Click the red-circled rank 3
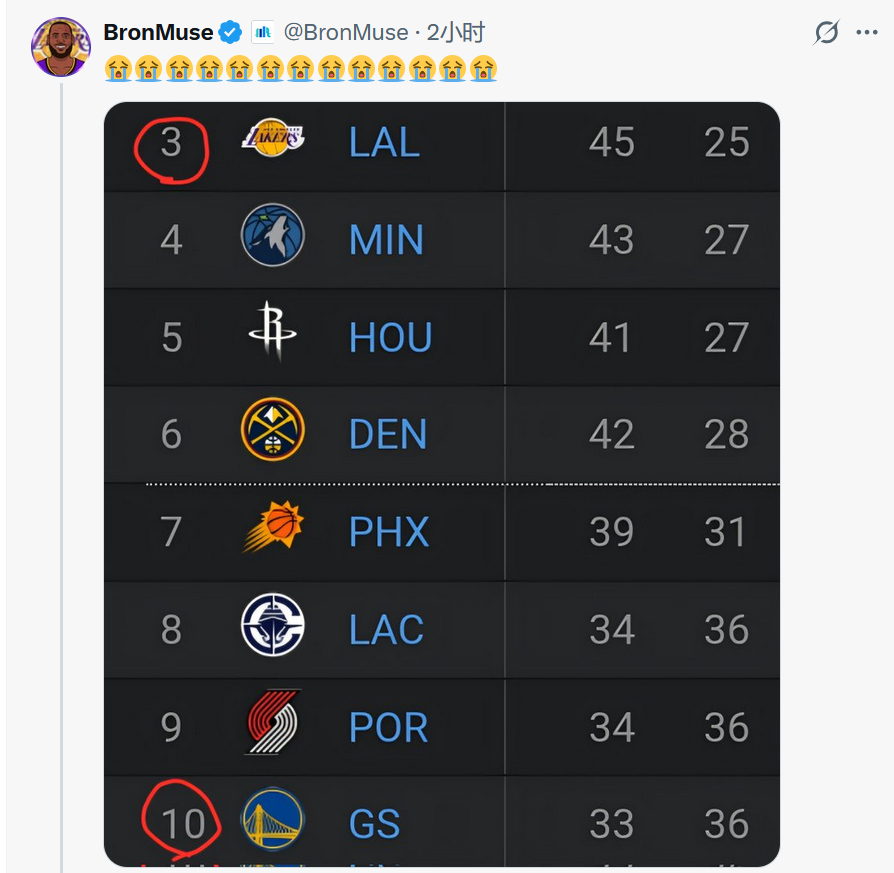 (x=171, y=143)
